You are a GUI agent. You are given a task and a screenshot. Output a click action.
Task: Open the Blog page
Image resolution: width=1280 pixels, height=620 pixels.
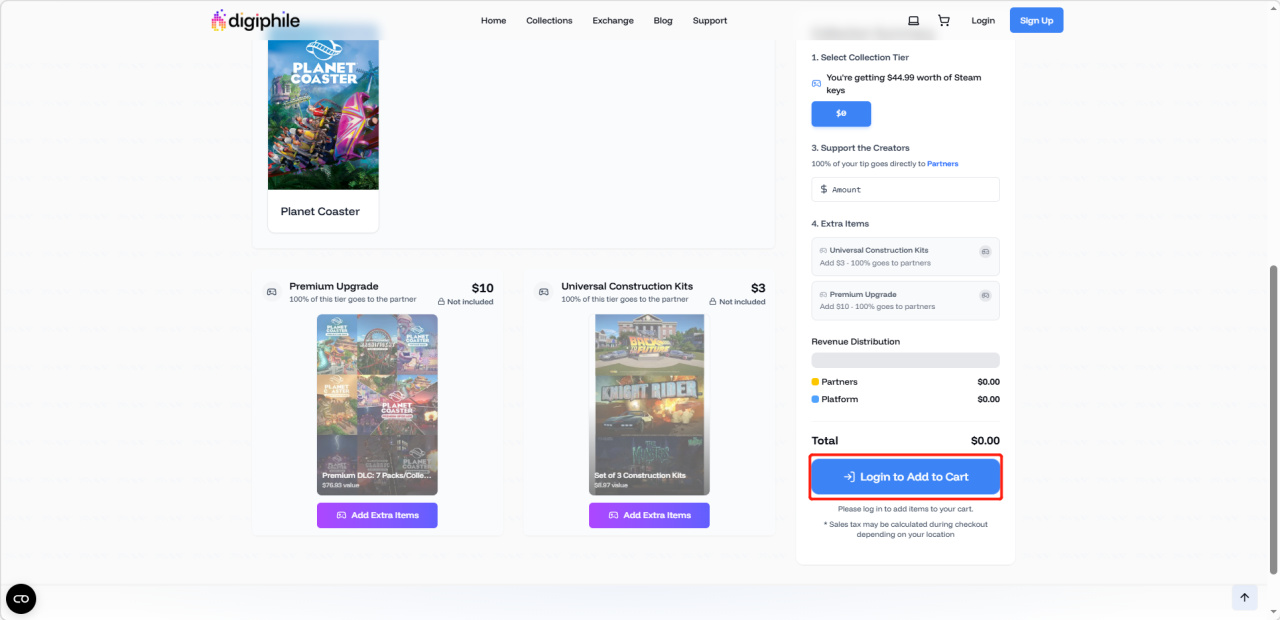coord(663,20)
